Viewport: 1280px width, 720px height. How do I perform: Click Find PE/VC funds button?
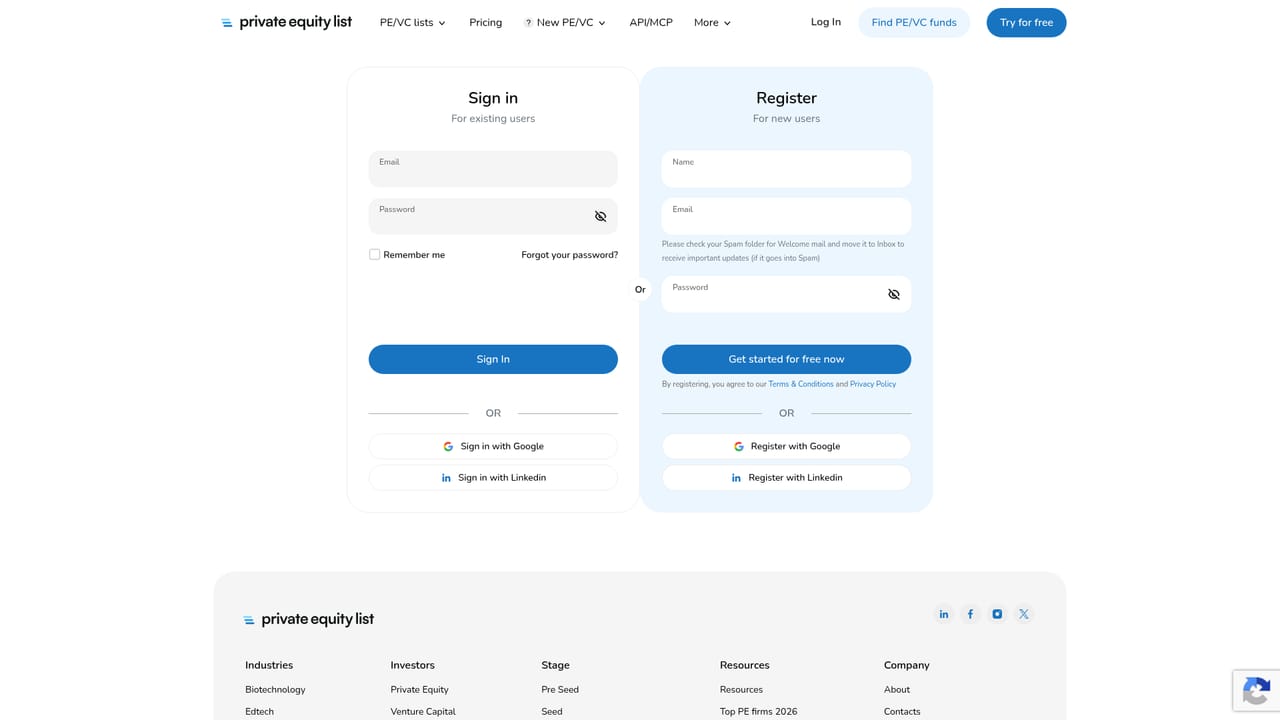point(914,22)
